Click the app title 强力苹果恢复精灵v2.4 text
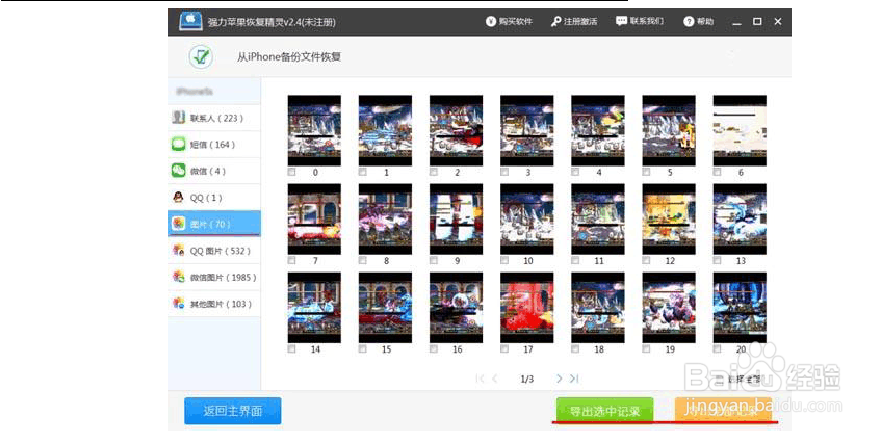Screen dimensions: 892x436 pyautogui.click(x=271, y=22)
